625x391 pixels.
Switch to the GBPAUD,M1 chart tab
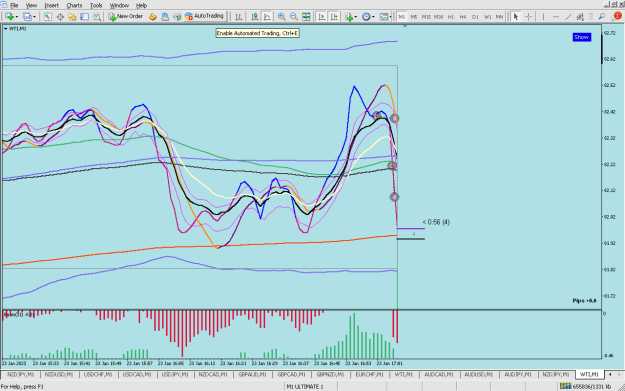click(252, 375)
